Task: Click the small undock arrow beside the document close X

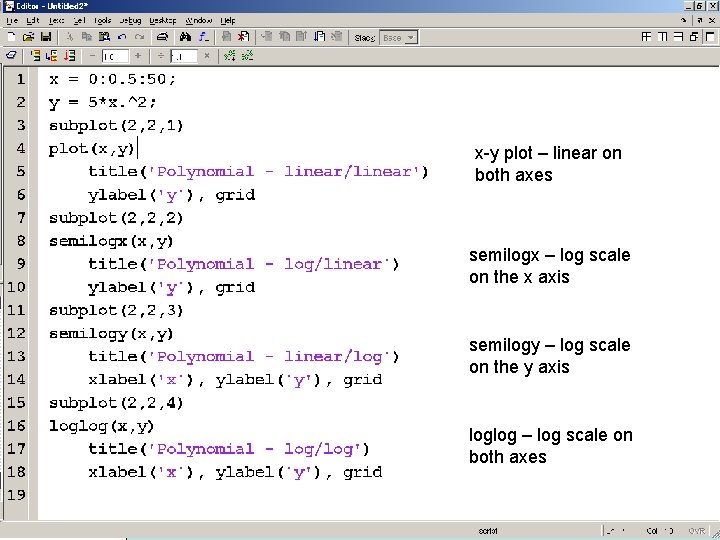Action: click(700, 20)
